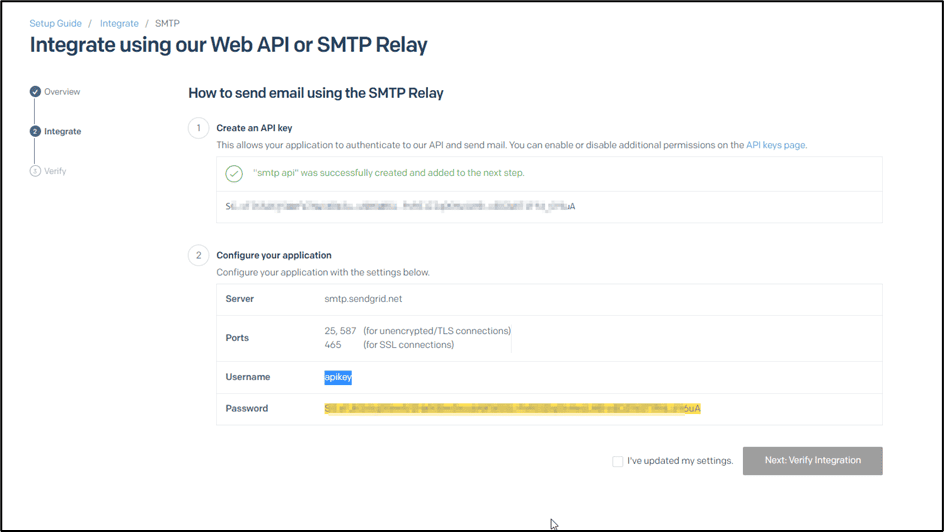
Task: Click the created API key string
Action: pyautogui.click(x=400, y=206)
